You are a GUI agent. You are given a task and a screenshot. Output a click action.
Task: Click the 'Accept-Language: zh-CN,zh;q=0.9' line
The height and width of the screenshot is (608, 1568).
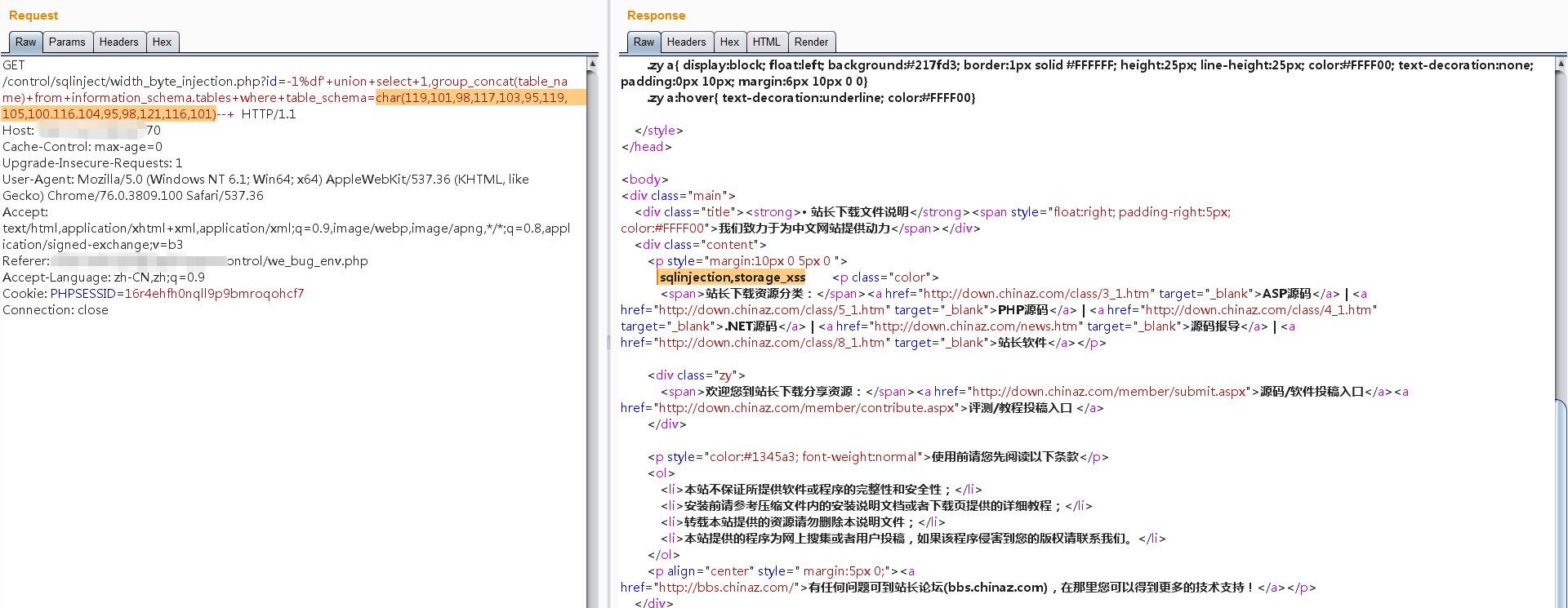coord(104,277)
